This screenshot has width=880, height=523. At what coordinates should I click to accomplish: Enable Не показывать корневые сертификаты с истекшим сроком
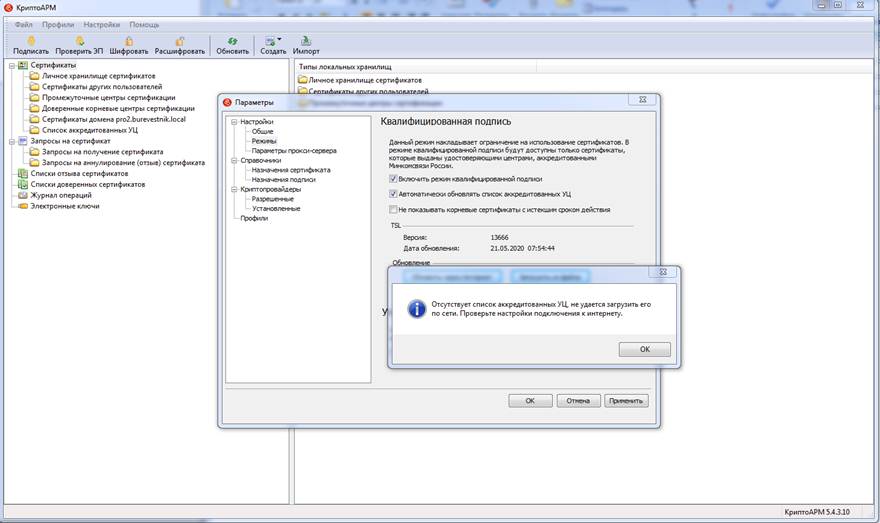(393, 209)
